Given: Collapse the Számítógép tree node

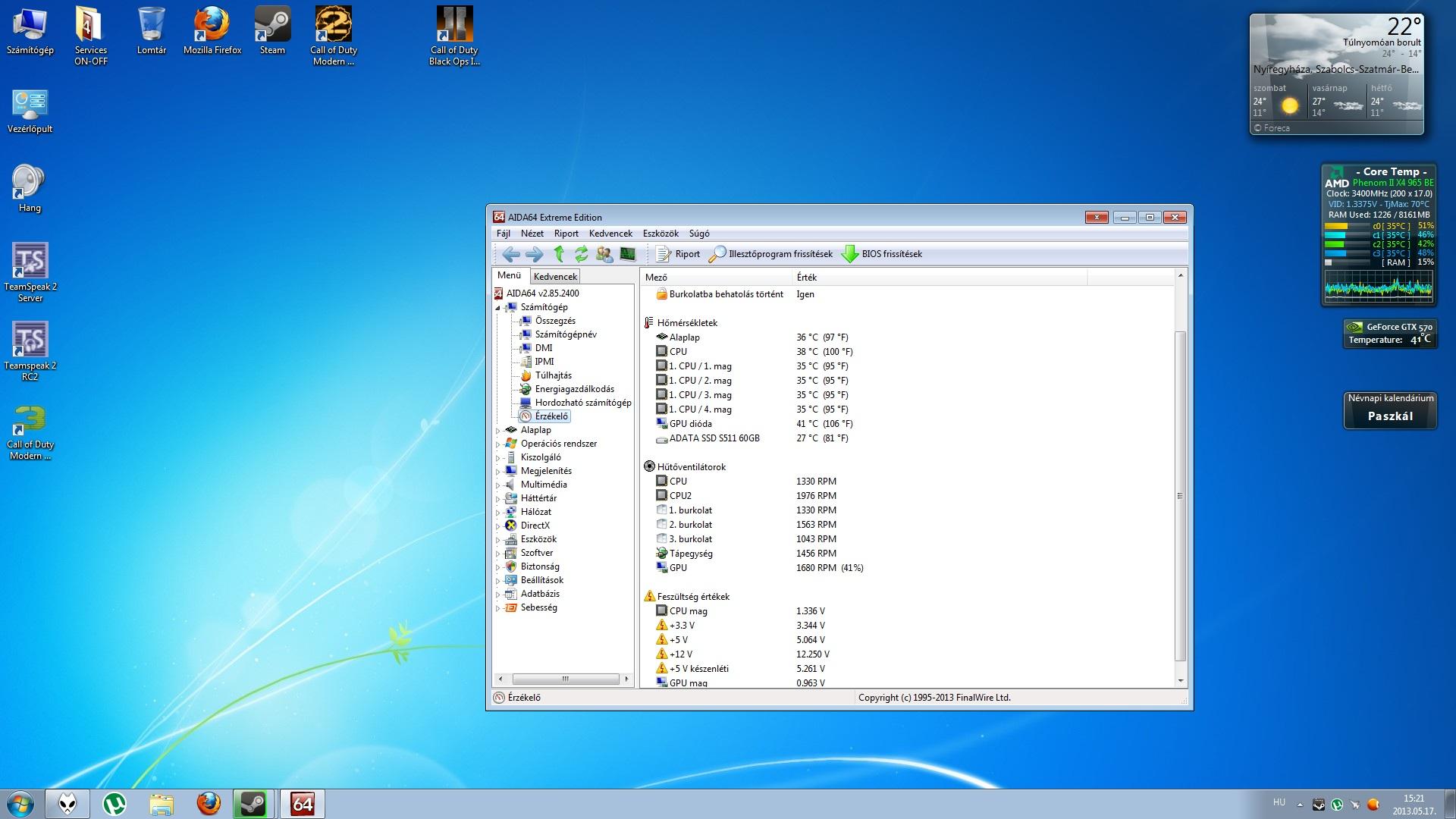Looking at the screenshot, I should tap(498, 308).
